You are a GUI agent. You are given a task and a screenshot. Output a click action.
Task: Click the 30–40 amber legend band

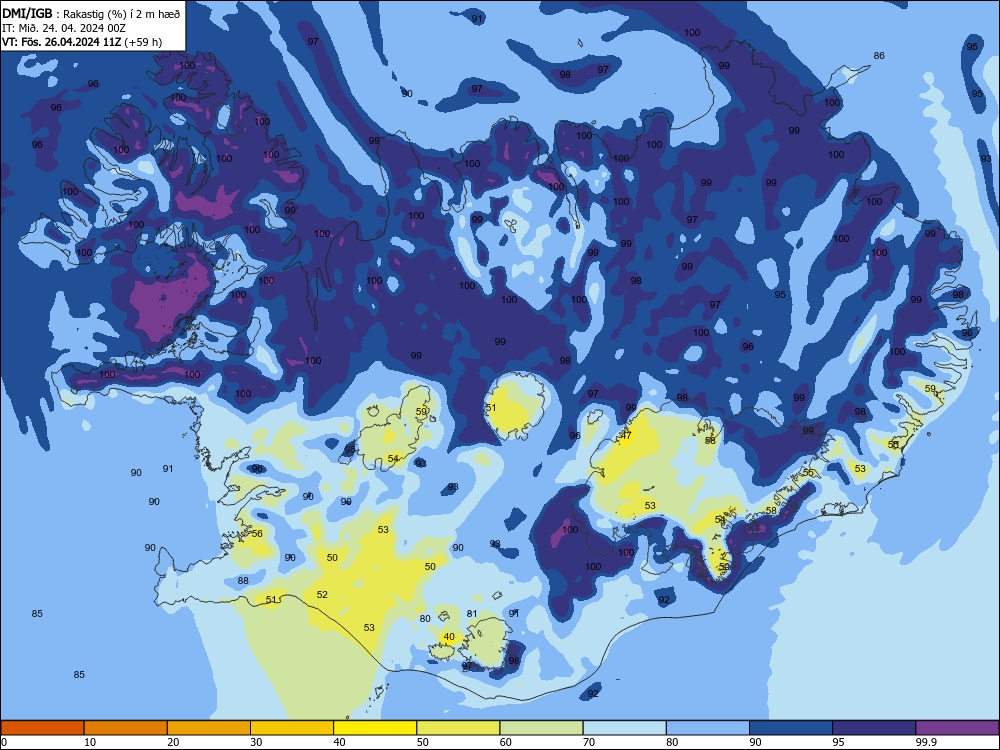pyautogui.click(x=292, y=728)
